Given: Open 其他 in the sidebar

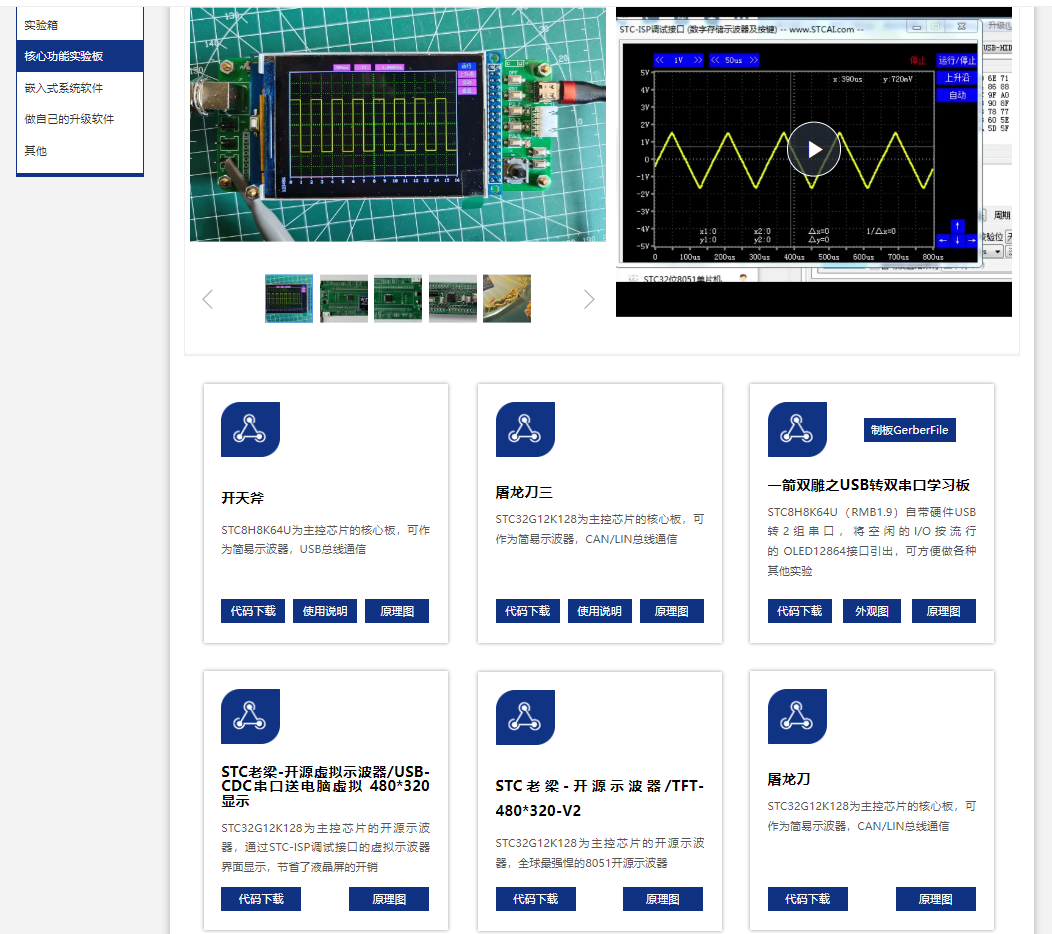Looking at the screenshot, I should tap(80, 151).
